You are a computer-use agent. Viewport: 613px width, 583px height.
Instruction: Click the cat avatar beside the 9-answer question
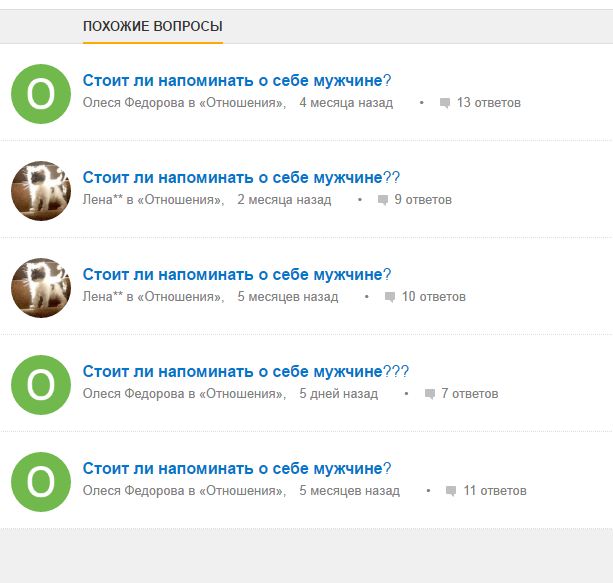tap(40, 190)
